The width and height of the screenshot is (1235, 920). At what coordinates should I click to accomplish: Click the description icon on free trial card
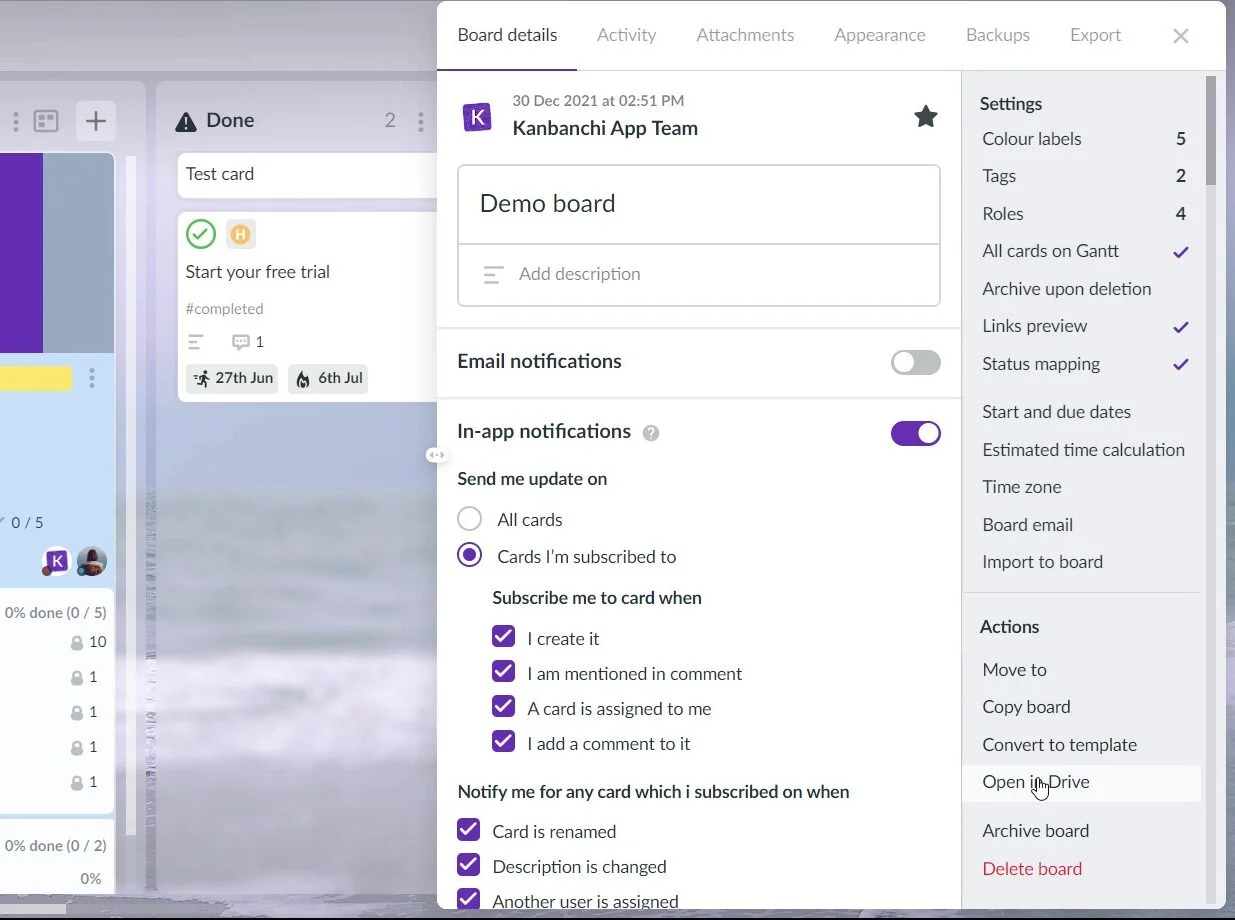(x=196, y=342)
